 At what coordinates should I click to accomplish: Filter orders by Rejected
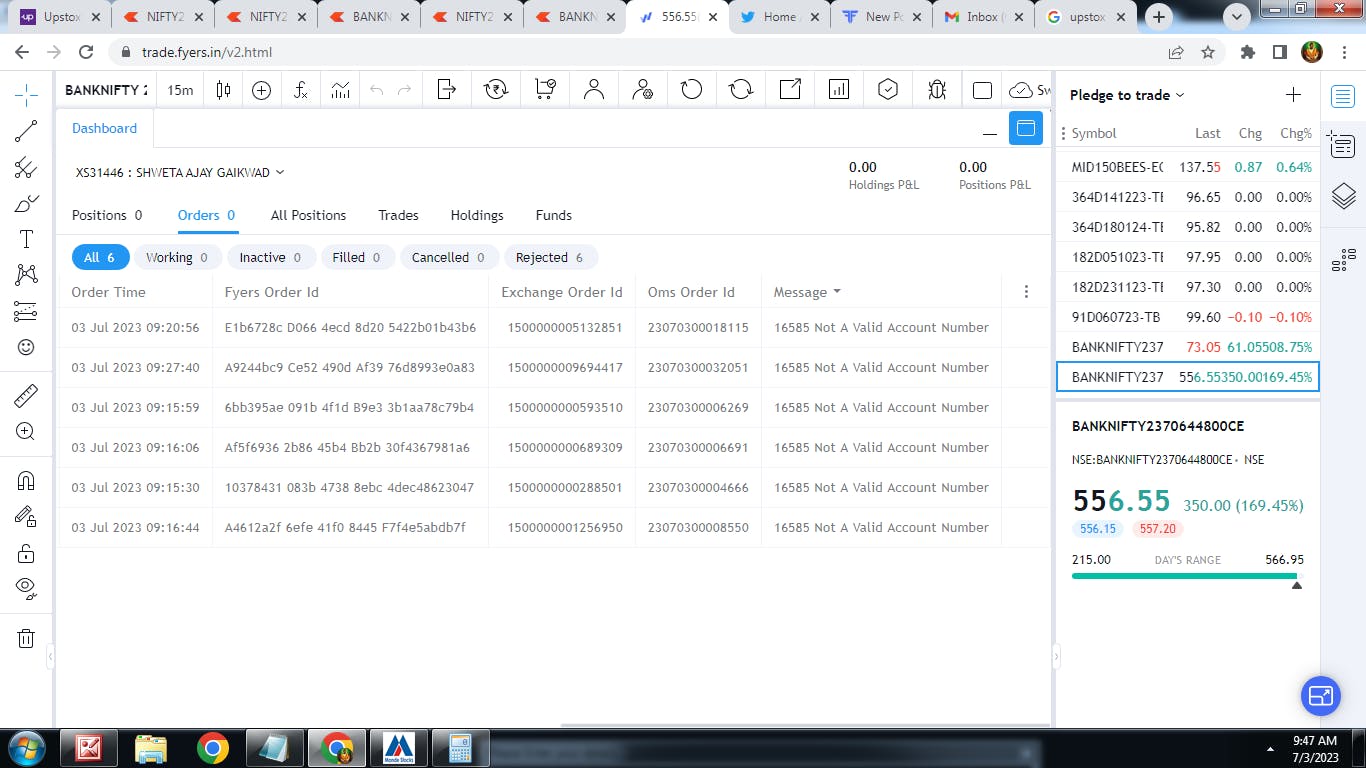coord(550,257)
